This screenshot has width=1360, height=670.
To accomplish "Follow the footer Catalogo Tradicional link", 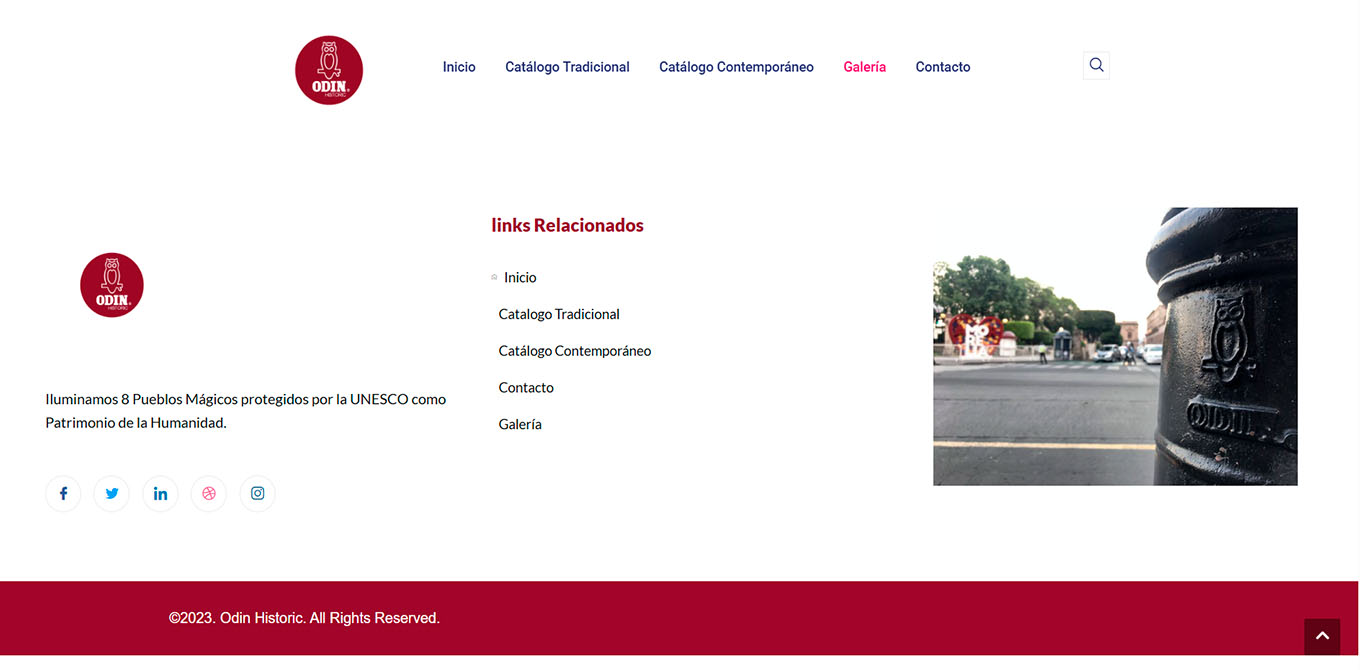I will pos(559,314).
